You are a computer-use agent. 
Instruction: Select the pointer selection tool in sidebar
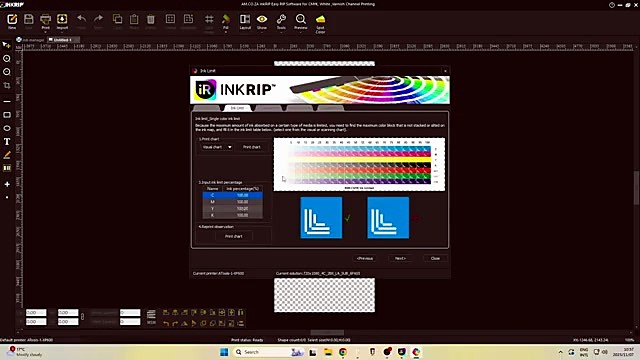[x=6, y=45]
